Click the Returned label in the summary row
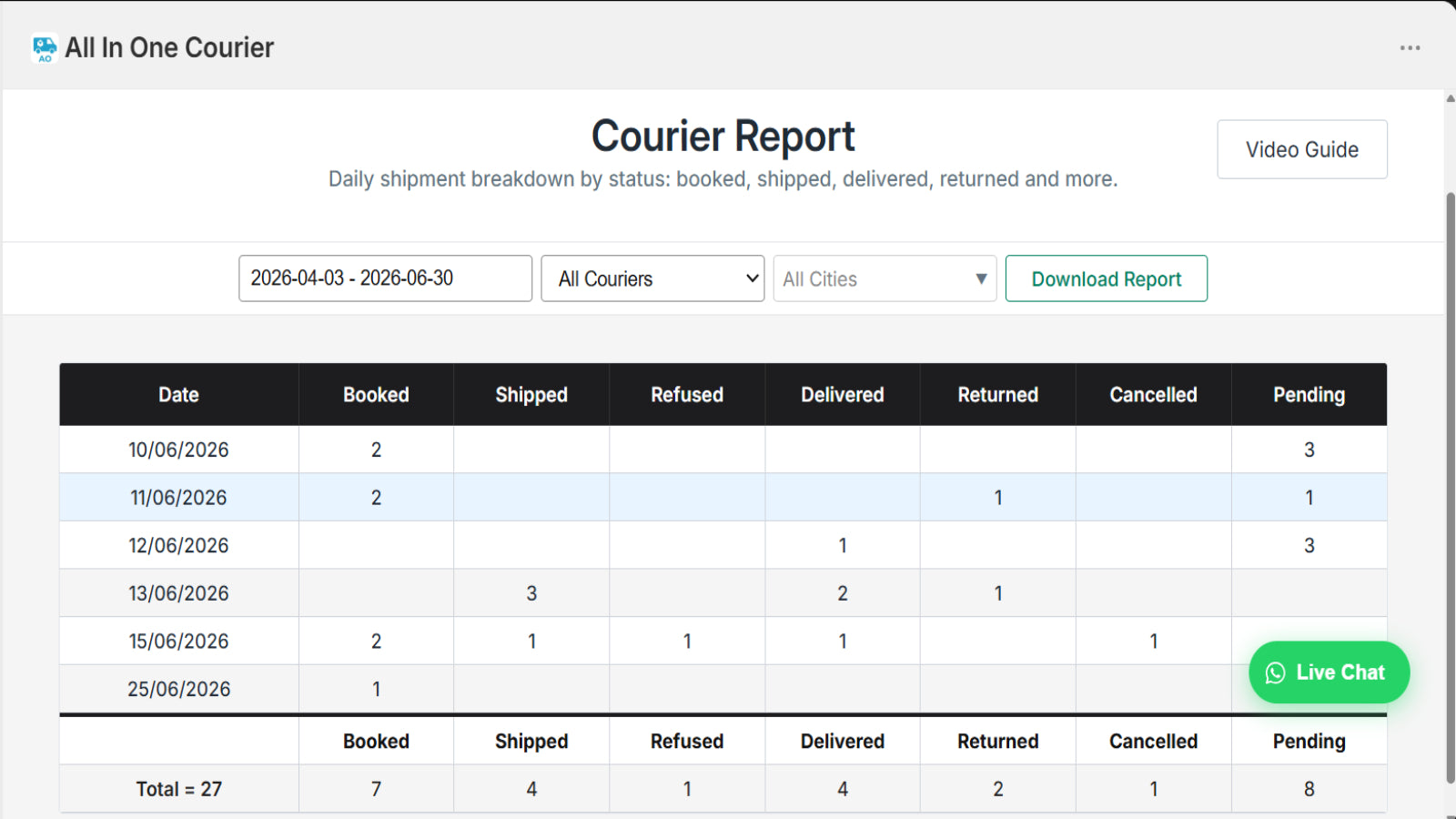1456x819 pixels. (x=998, y=741)
